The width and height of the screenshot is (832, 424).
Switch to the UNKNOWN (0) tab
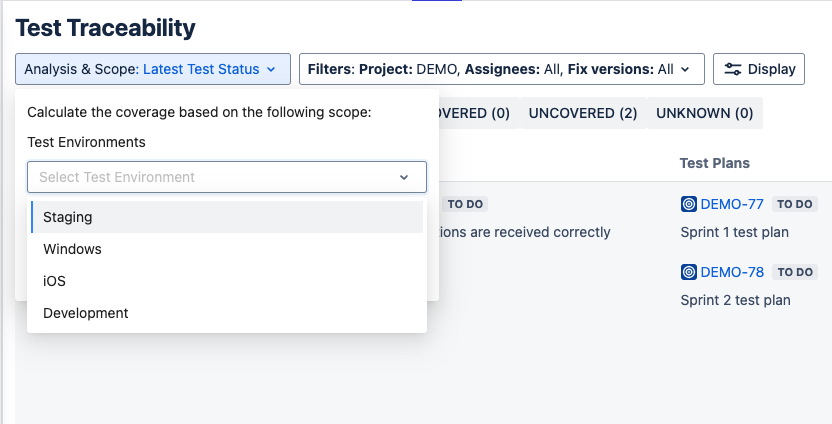click(x=704, y=113)
